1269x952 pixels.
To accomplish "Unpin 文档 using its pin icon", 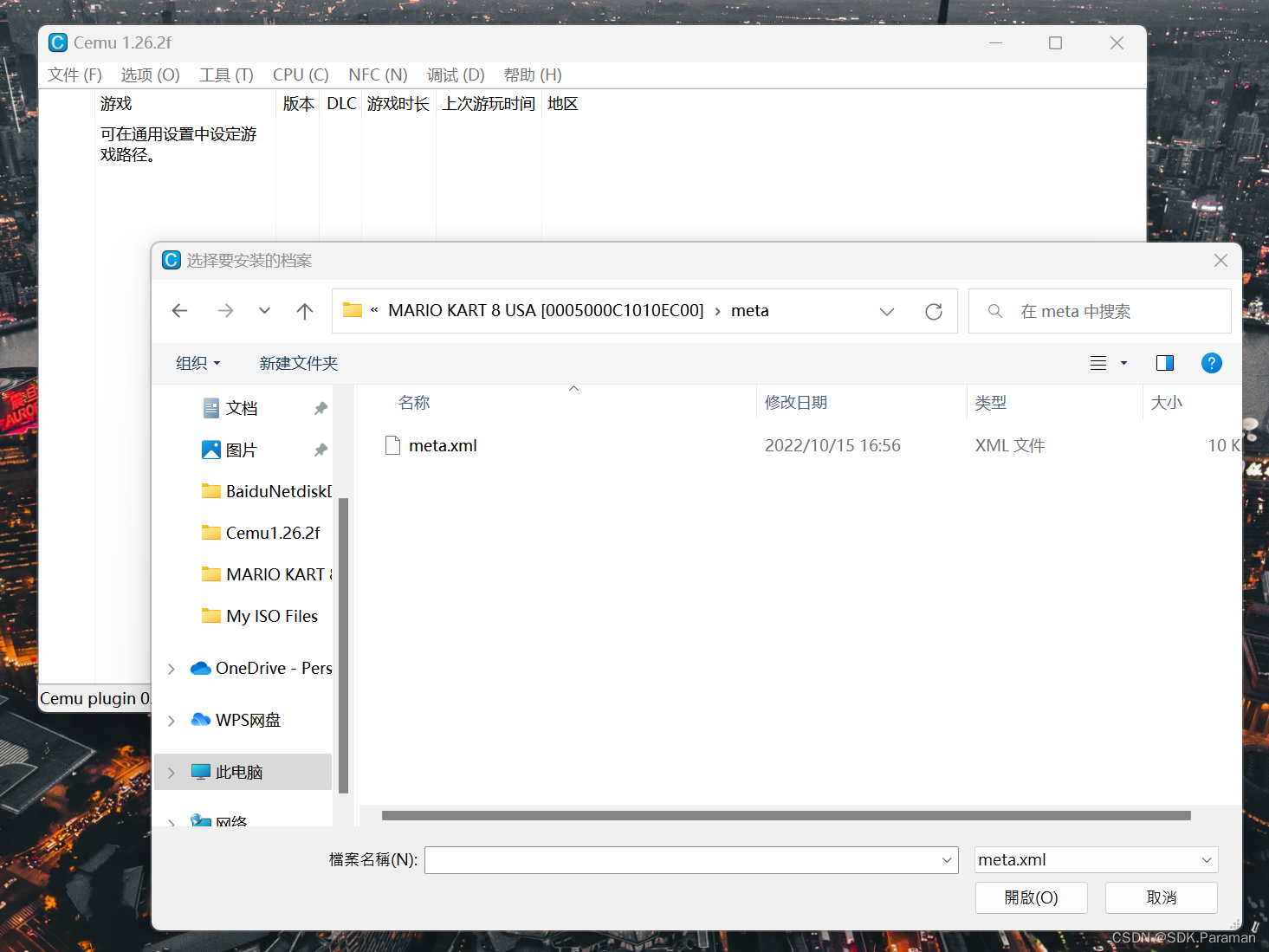I will point(320,408).
